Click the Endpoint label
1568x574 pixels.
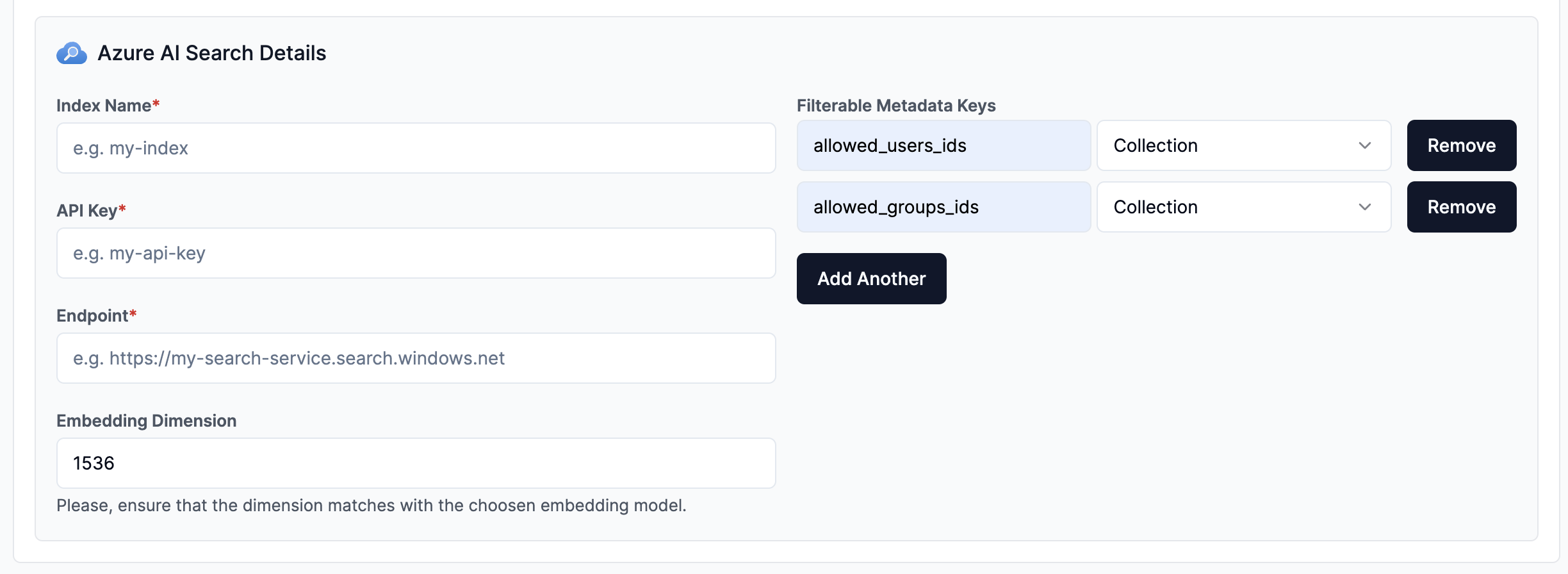[92, 316]
